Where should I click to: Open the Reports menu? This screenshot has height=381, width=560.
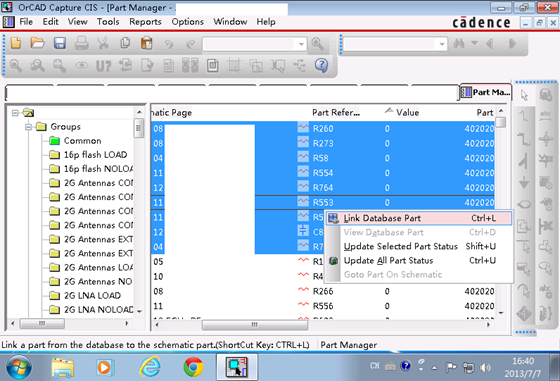(145, 22)
